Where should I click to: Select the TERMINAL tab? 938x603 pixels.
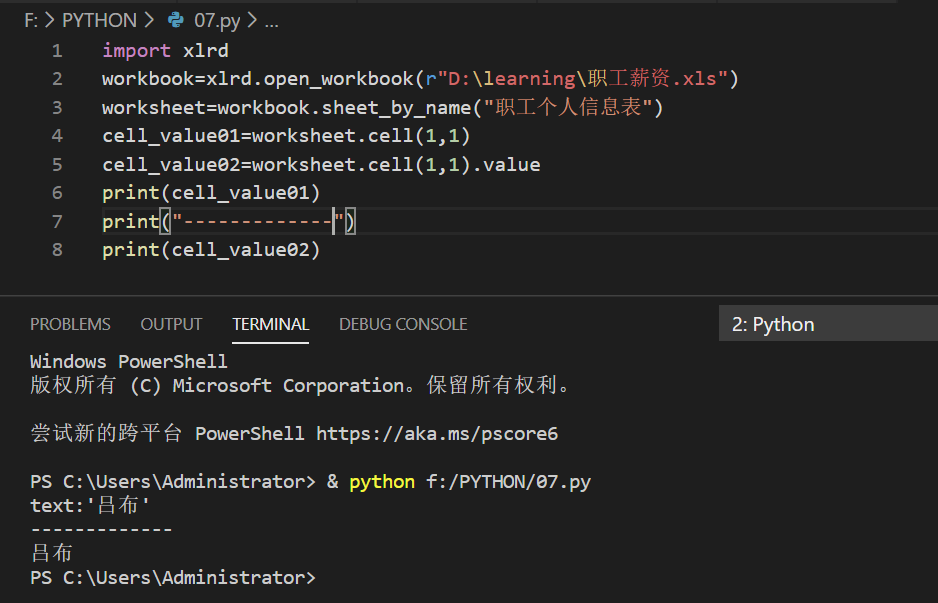(x=270, y=324)
